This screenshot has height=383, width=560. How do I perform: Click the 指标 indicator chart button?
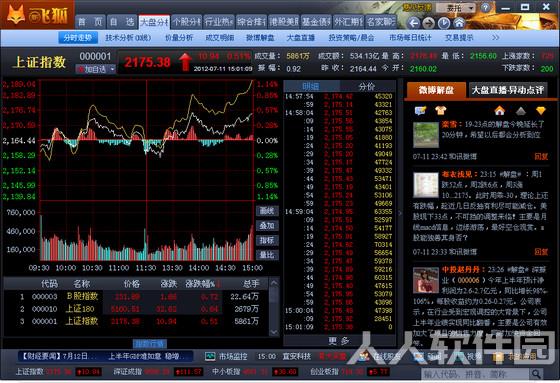(267, 240)
